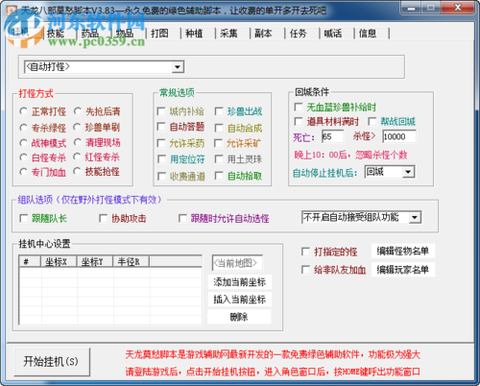Close the script window

[x=458, y=7]
